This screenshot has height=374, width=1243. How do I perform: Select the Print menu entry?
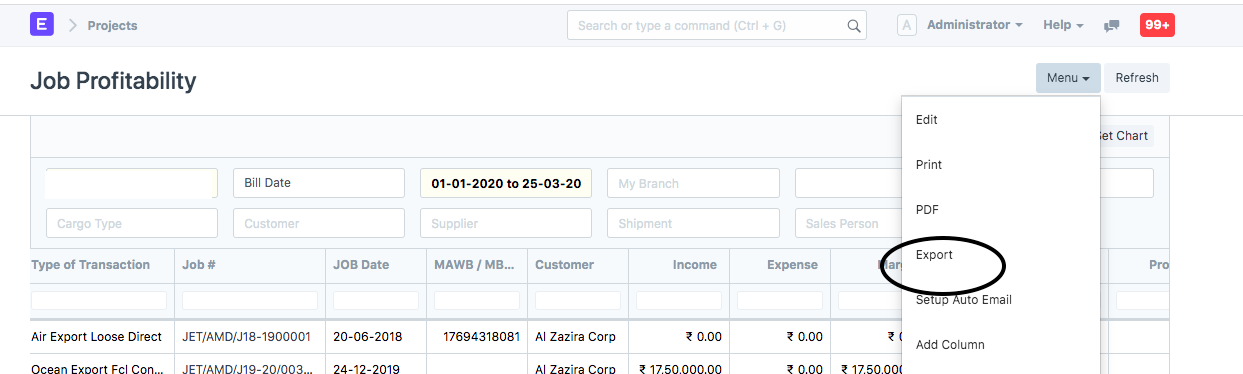click(929, 165)
